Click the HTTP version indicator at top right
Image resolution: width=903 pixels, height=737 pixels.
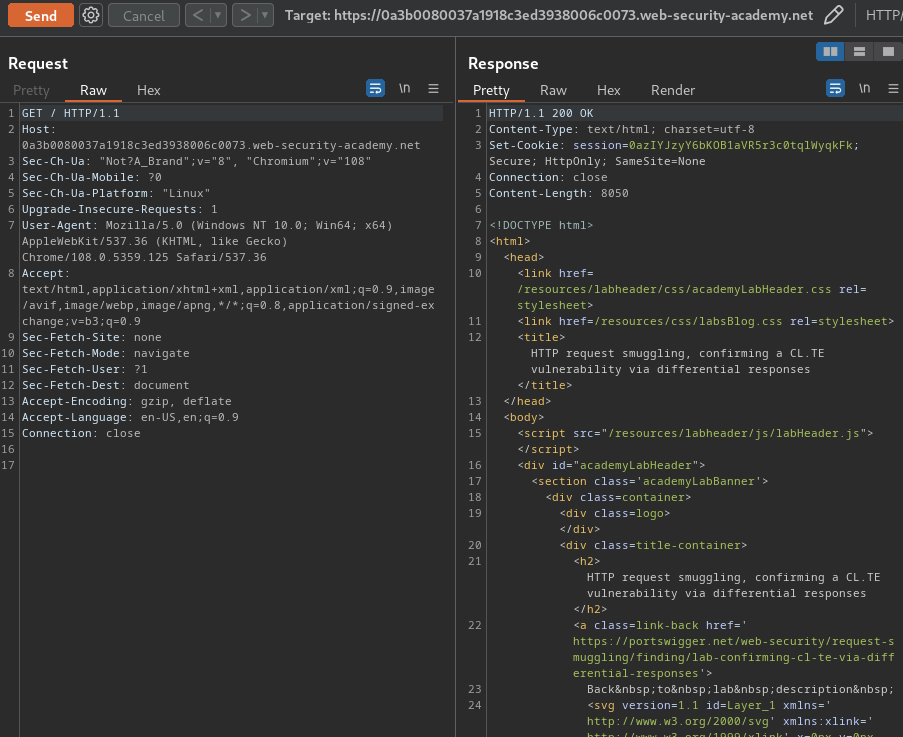click(885, 15)
